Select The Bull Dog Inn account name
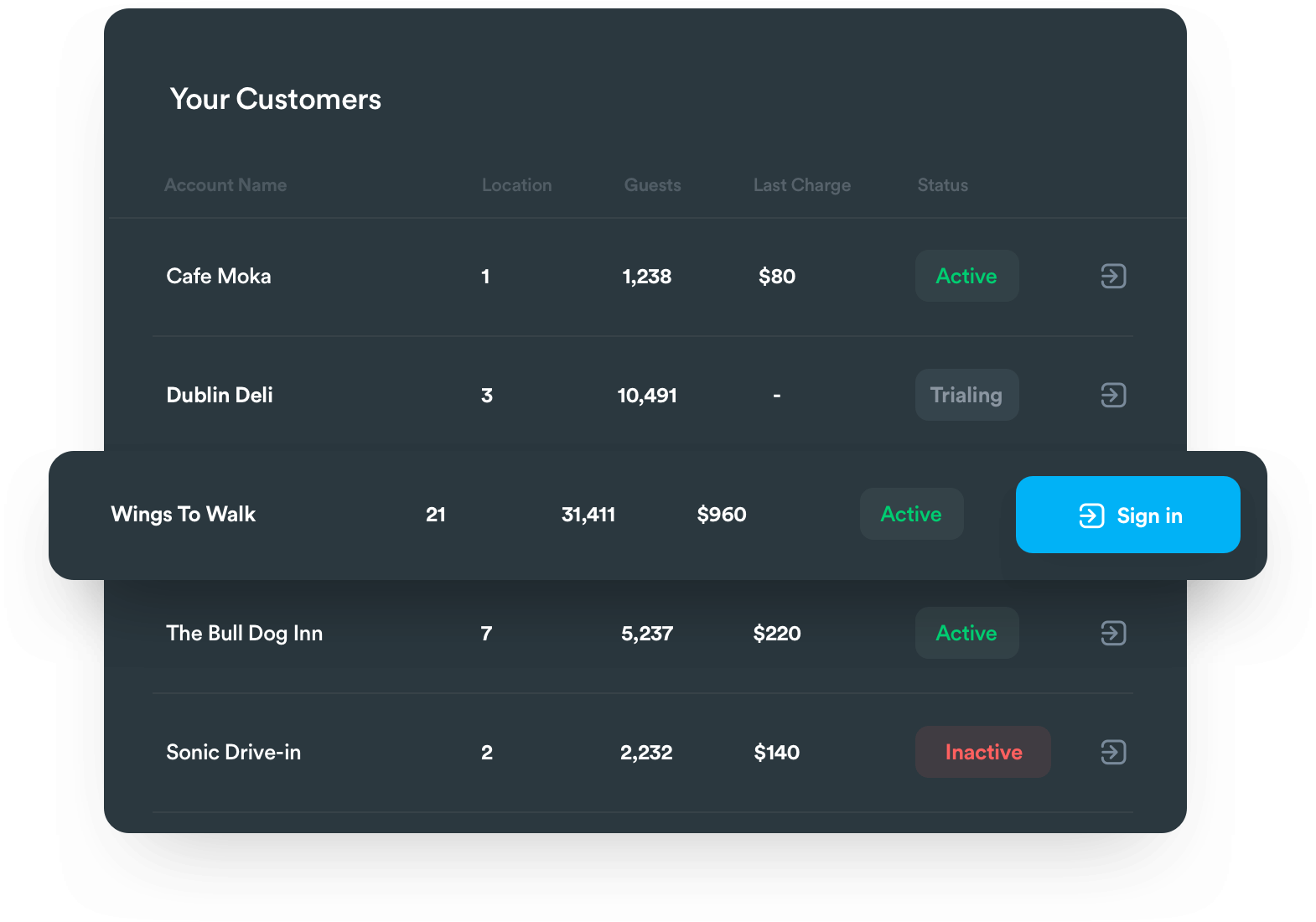Image resolution: width=1316 pixels, height=922 pixels. point(244,633)
